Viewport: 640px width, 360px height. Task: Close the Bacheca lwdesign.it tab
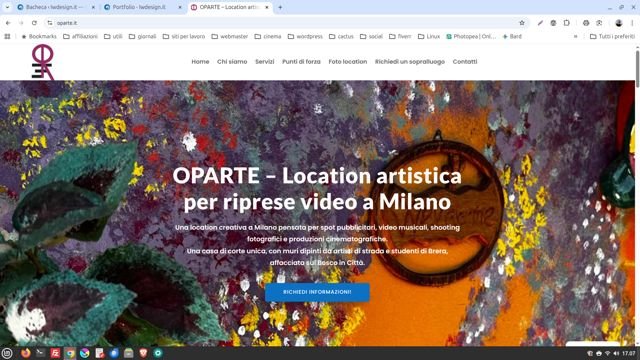[93, 7]
